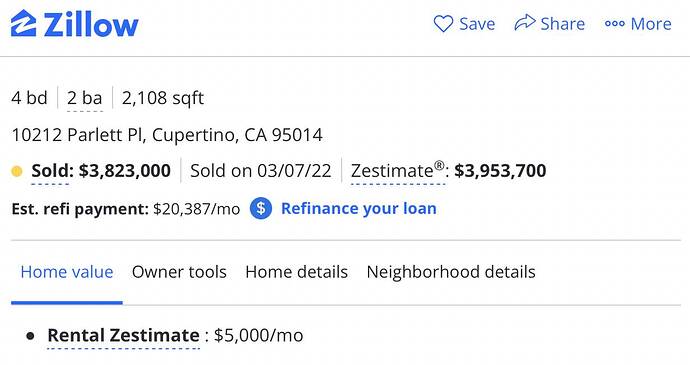Screen dimensions: 690x365
Task: Click the Save text button
Action: coord(477,24)
